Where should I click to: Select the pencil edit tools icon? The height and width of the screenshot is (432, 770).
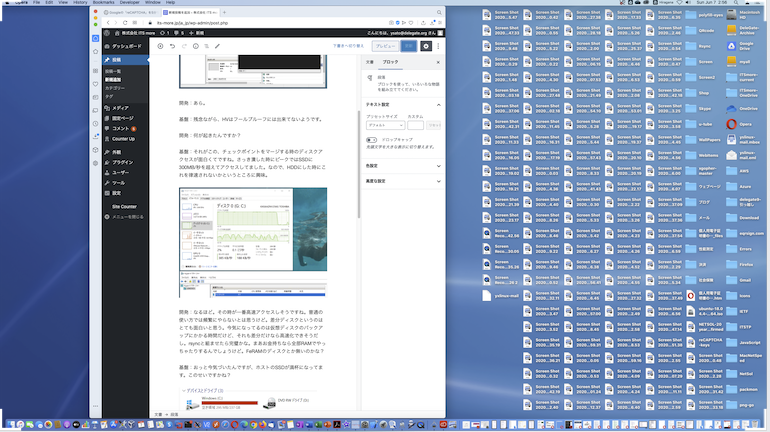click(x=220, y=46)
